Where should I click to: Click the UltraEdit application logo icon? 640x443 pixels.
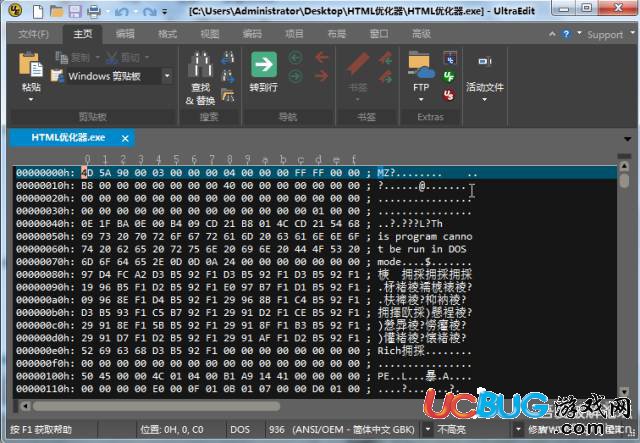click(16, 10)
